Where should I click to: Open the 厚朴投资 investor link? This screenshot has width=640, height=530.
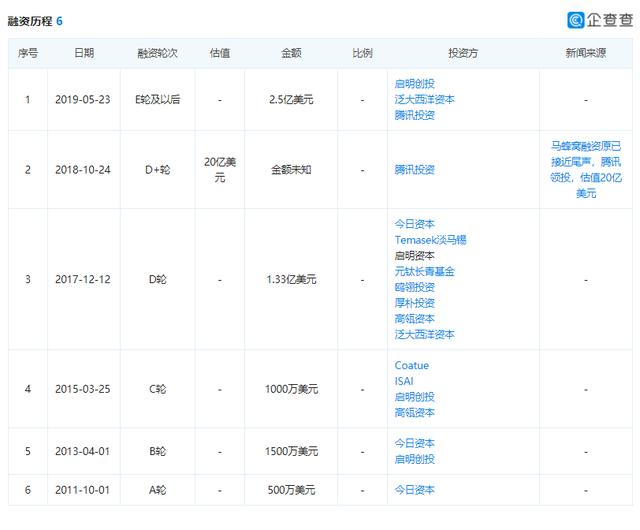coord(414,303)
